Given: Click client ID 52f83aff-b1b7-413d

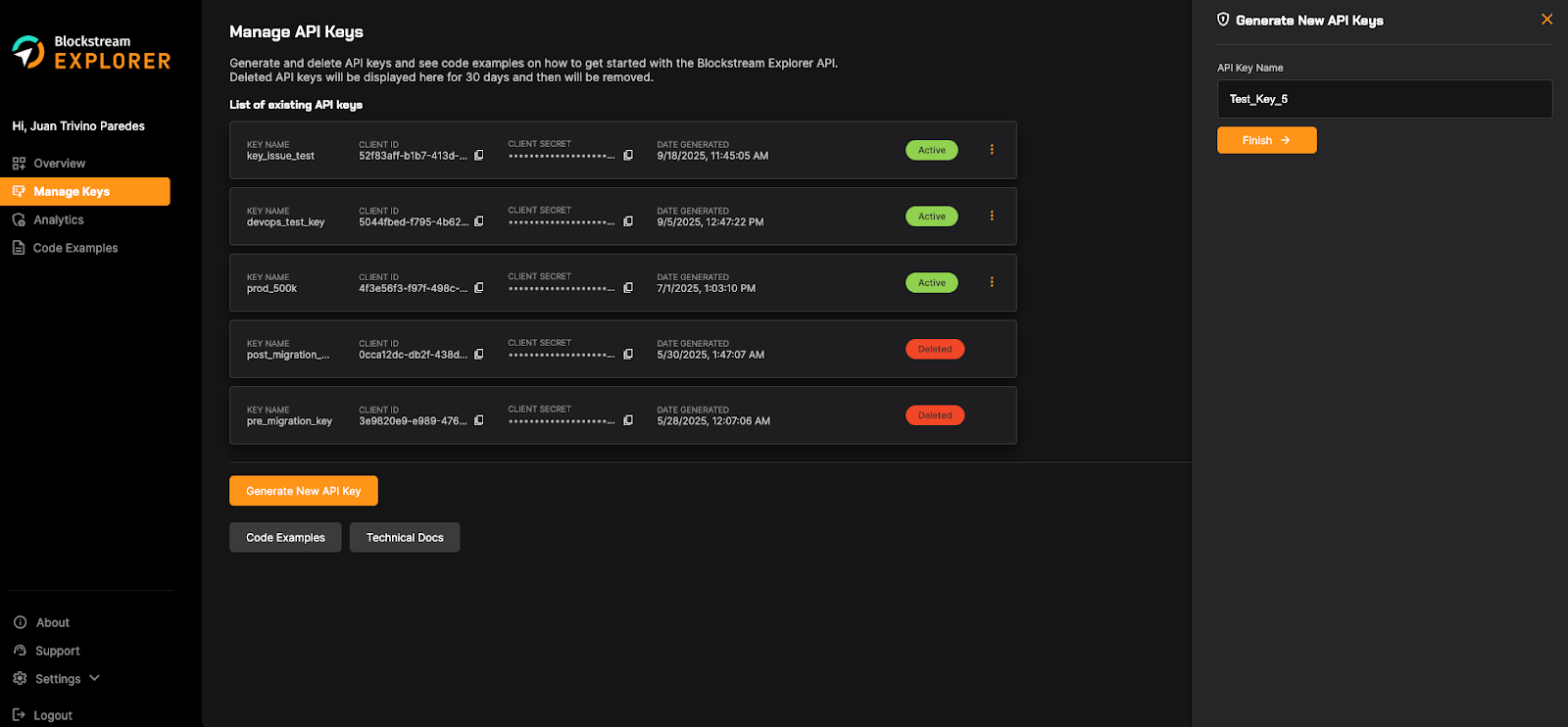Looking at the screenshot, I should 413,156.
